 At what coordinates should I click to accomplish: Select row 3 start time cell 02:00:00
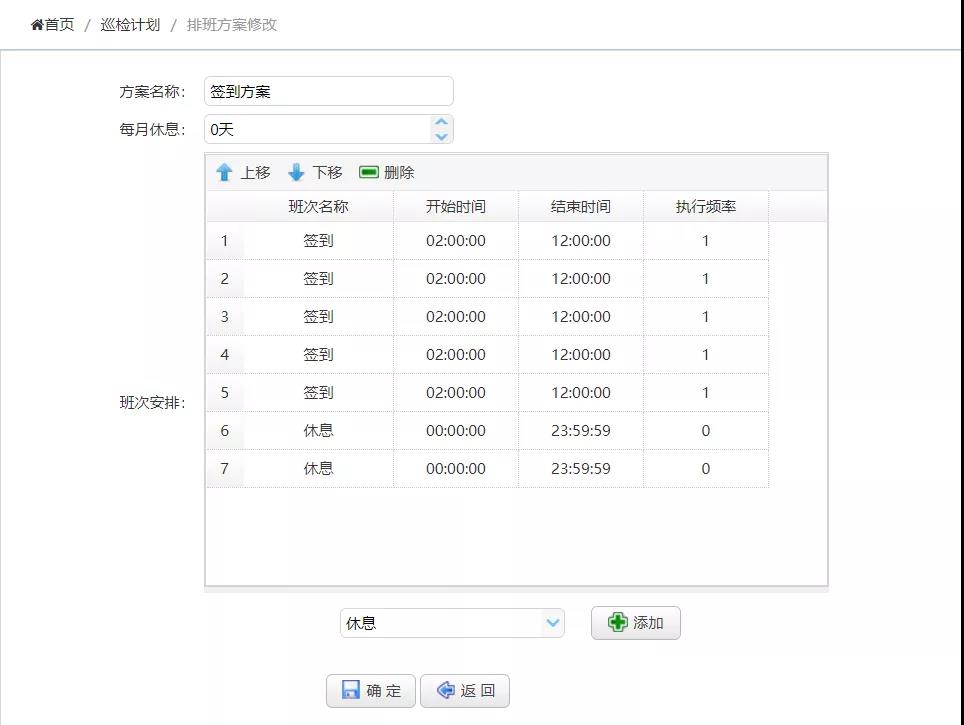pyautogui.click(x=455, y=317)
